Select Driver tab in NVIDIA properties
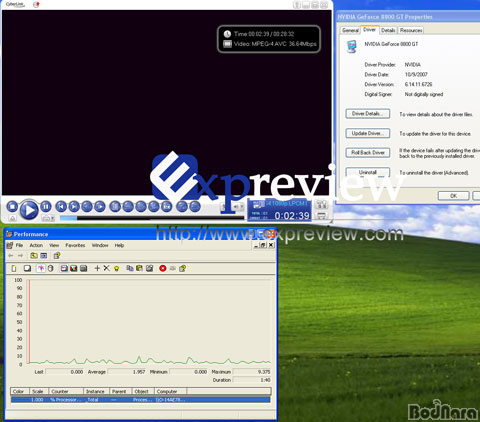Viewport: 480px width, 422px height. pyautogui.click(x=369, y=30)
